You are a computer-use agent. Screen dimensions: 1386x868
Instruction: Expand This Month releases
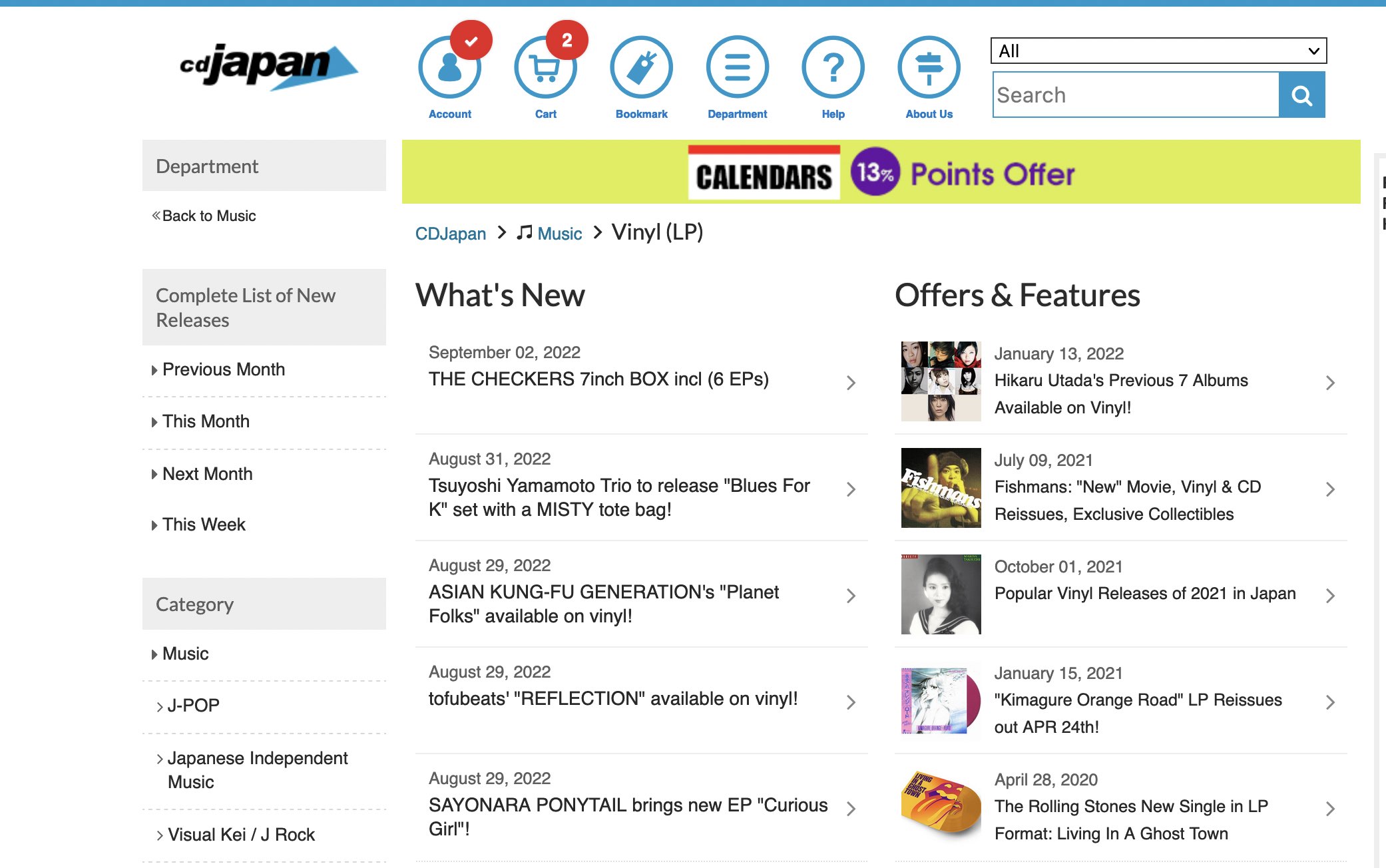click(x=206, y=421)
